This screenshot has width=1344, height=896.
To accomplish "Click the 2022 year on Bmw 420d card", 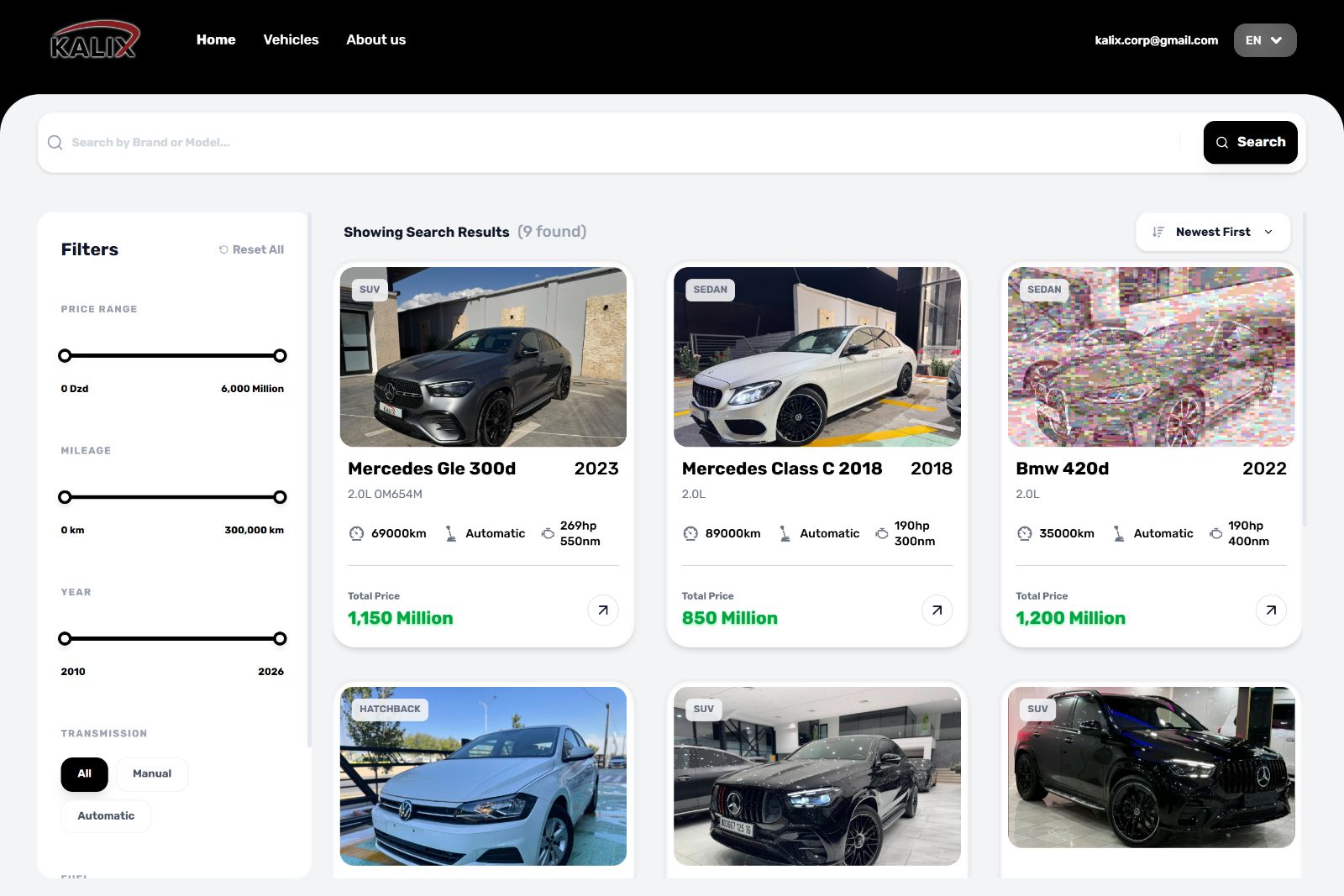I will point(1264,469).
